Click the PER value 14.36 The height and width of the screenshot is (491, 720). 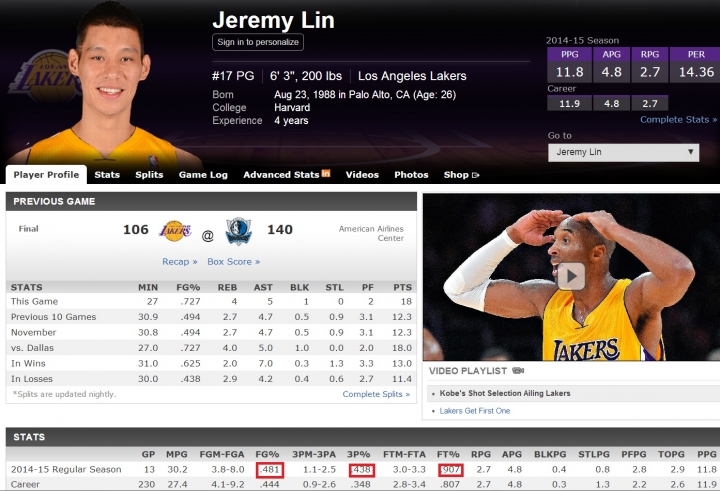(696, 72)
